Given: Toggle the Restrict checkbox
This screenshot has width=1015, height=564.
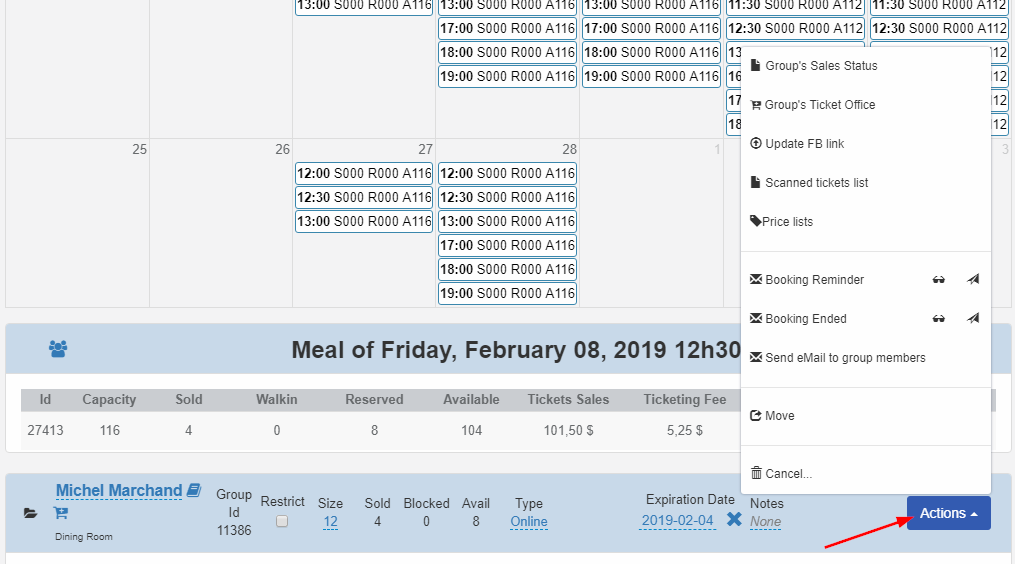Looking at the screenshot, I should pyautogui.click(x=282, y=521).
